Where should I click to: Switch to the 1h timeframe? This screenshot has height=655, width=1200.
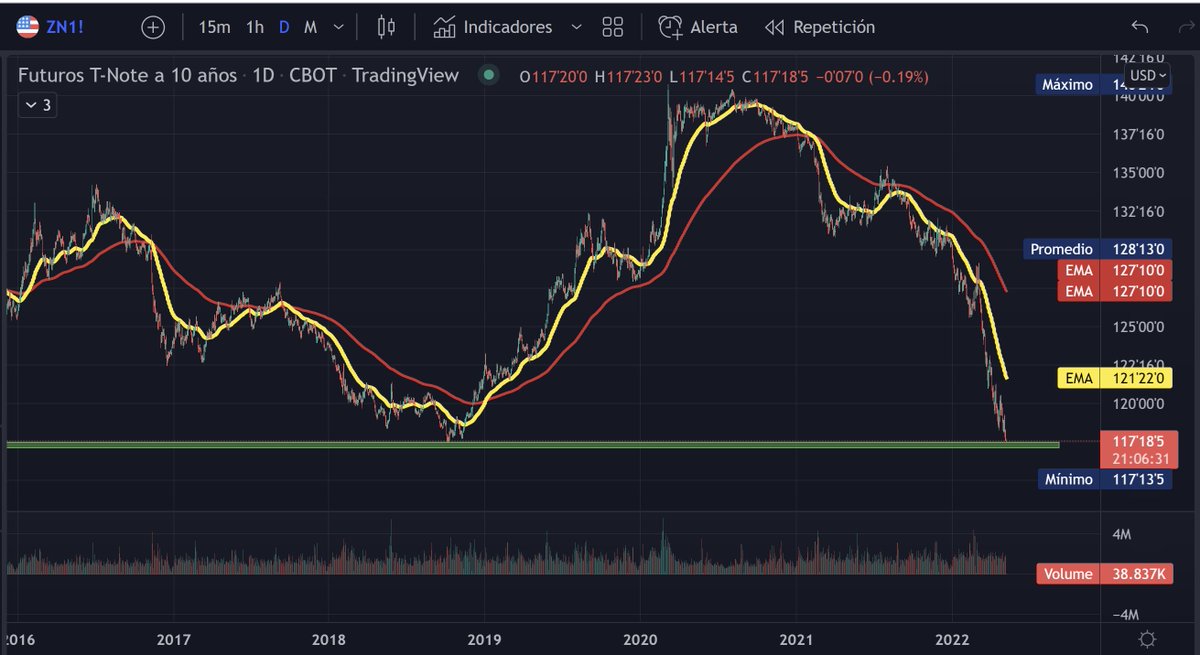click(255, 27)
